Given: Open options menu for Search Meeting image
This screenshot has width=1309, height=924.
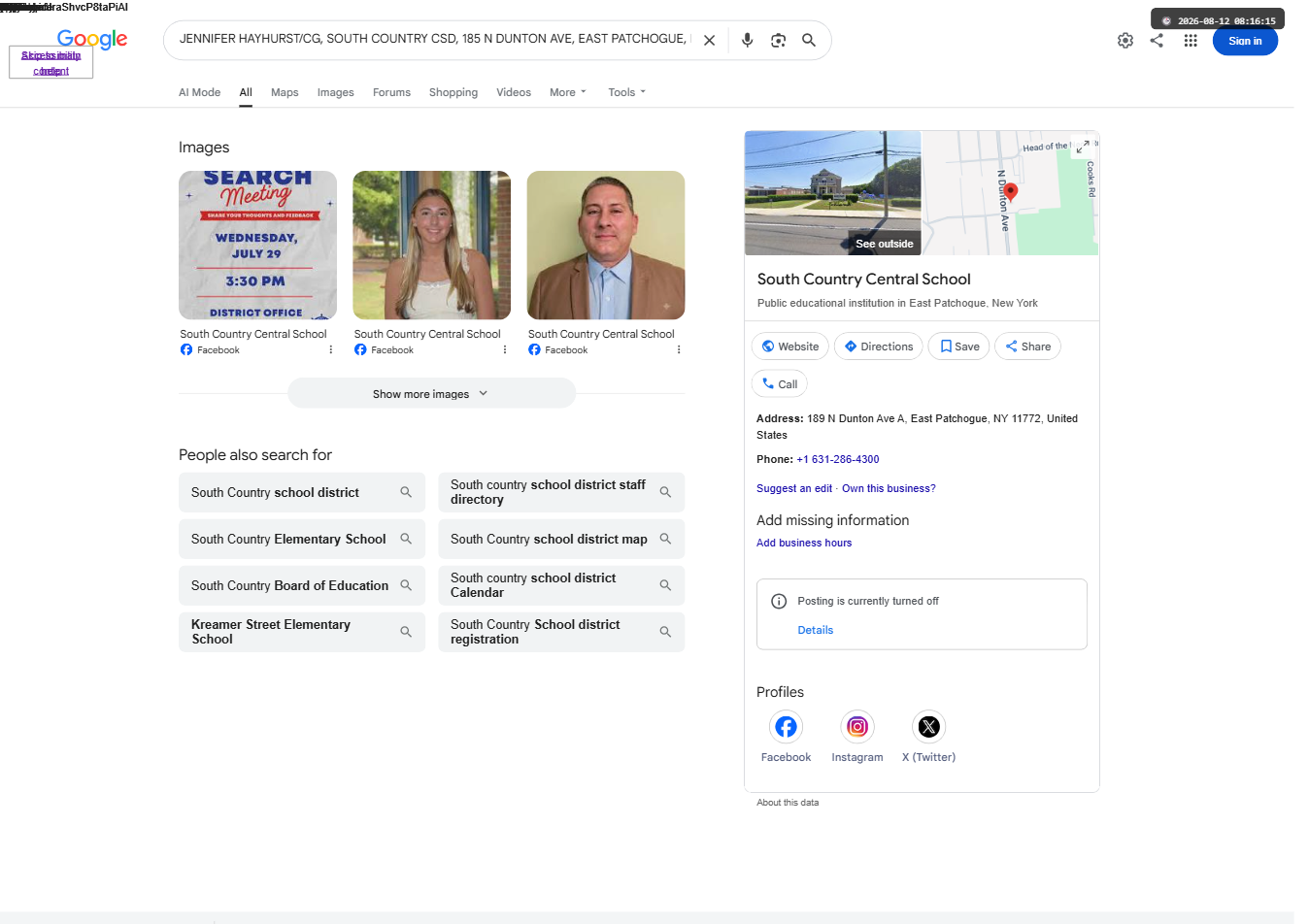Looking at the screenshot, I should click(x=330, y=349).
